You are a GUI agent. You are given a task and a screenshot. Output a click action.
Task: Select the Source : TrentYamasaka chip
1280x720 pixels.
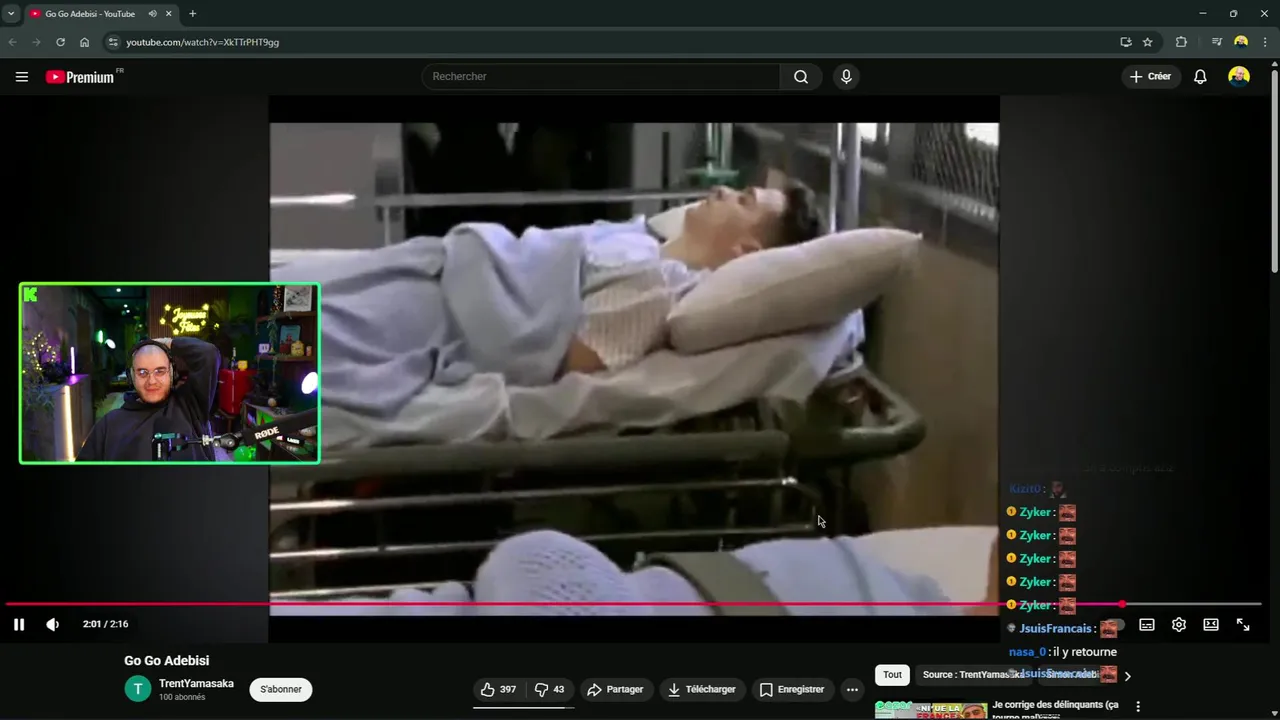973,675
